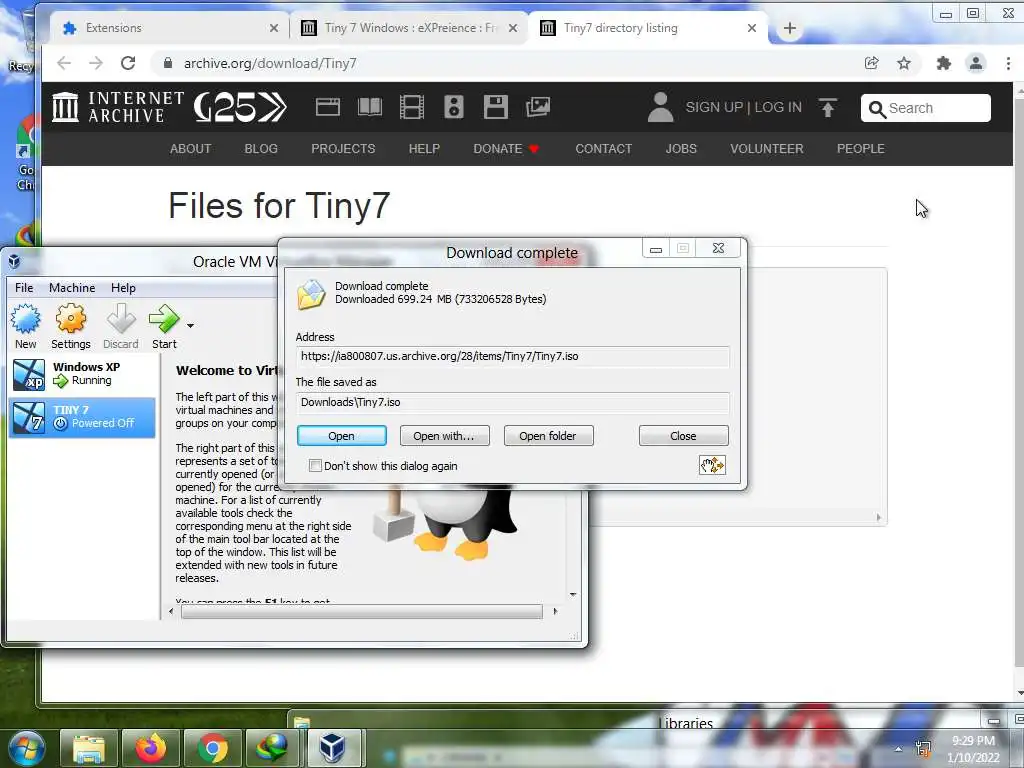Click the download manager options icon in dialog corner
1024x768 pixels.
712,465
